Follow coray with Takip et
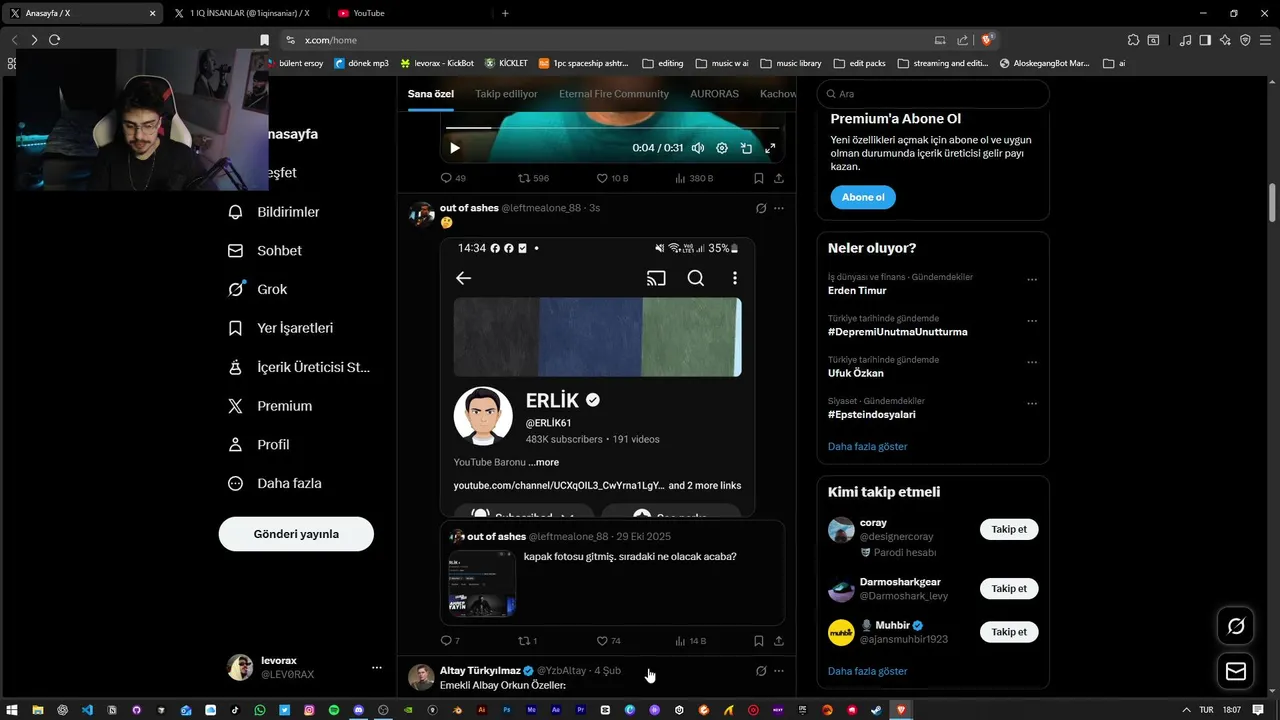Screen dimensions: 1280x720 1009,529
